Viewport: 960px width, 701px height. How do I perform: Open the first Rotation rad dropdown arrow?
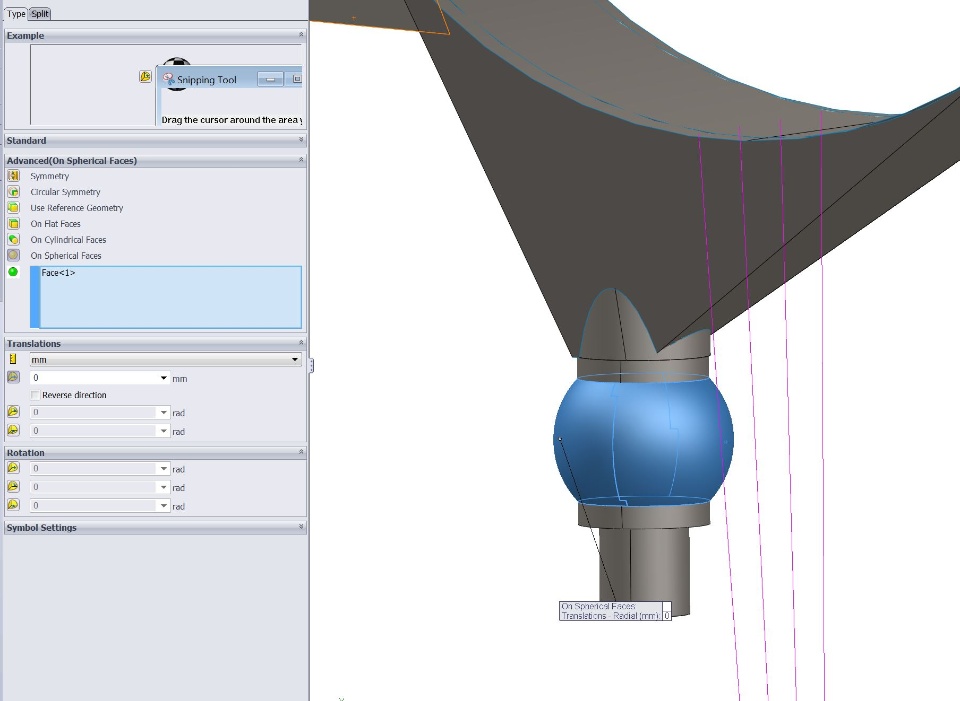[163, 469]
